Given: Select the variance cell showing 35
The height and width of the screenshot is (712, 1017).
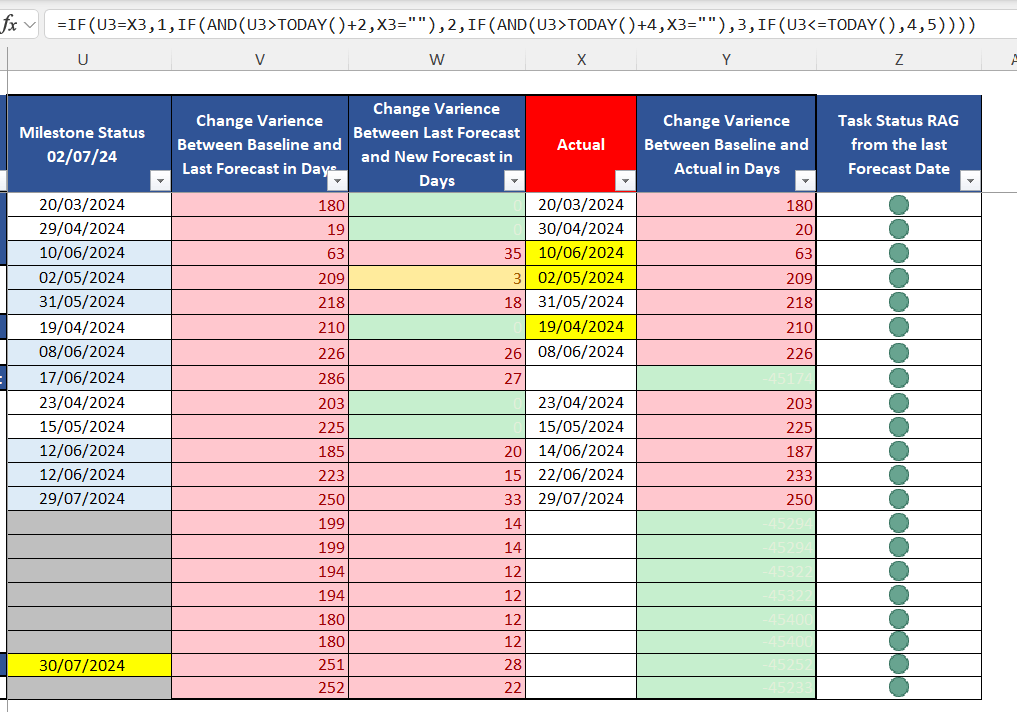Looking at the screenshot, I should (437, 253).
